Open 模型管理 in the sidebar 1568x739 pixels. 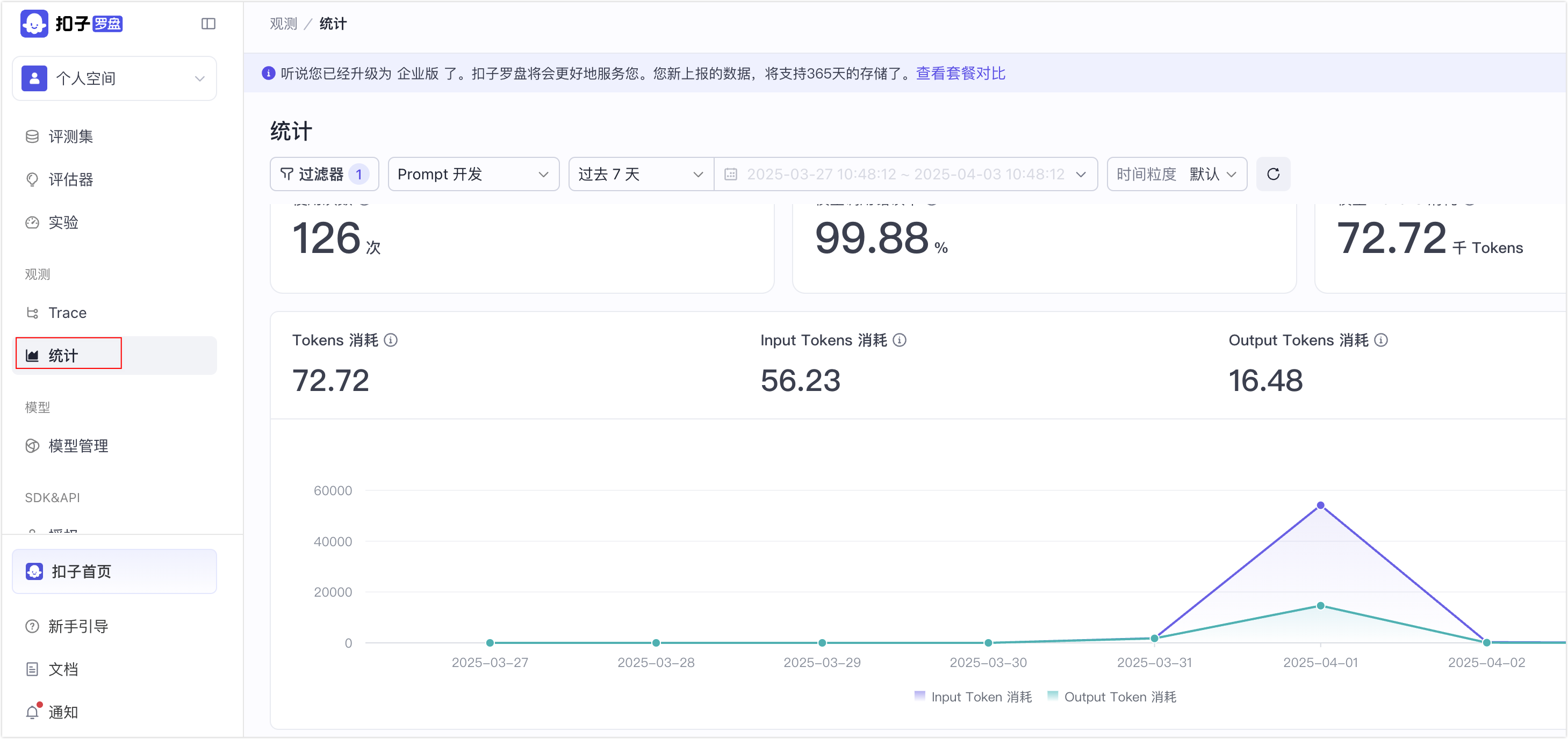(114, 446)
